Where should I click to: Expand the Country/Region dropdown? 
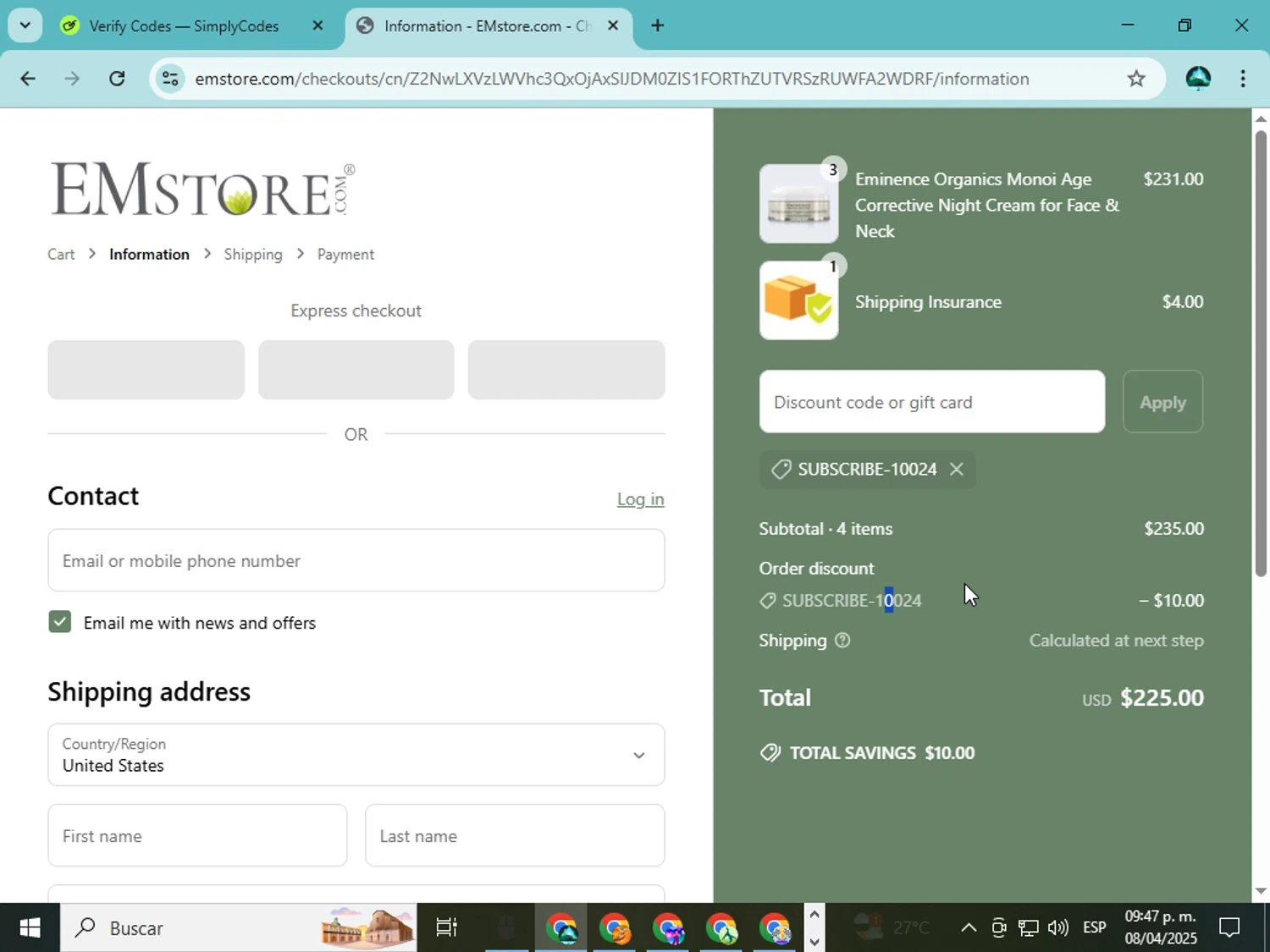(356, 755)
